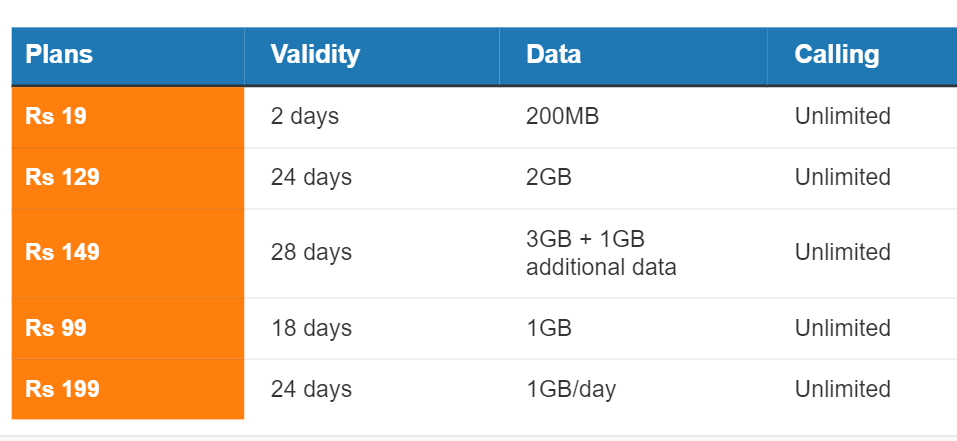The width and height of the screenshot is (957, 441).
Task: Click the 200MB data cell
Action: (562, 117)
